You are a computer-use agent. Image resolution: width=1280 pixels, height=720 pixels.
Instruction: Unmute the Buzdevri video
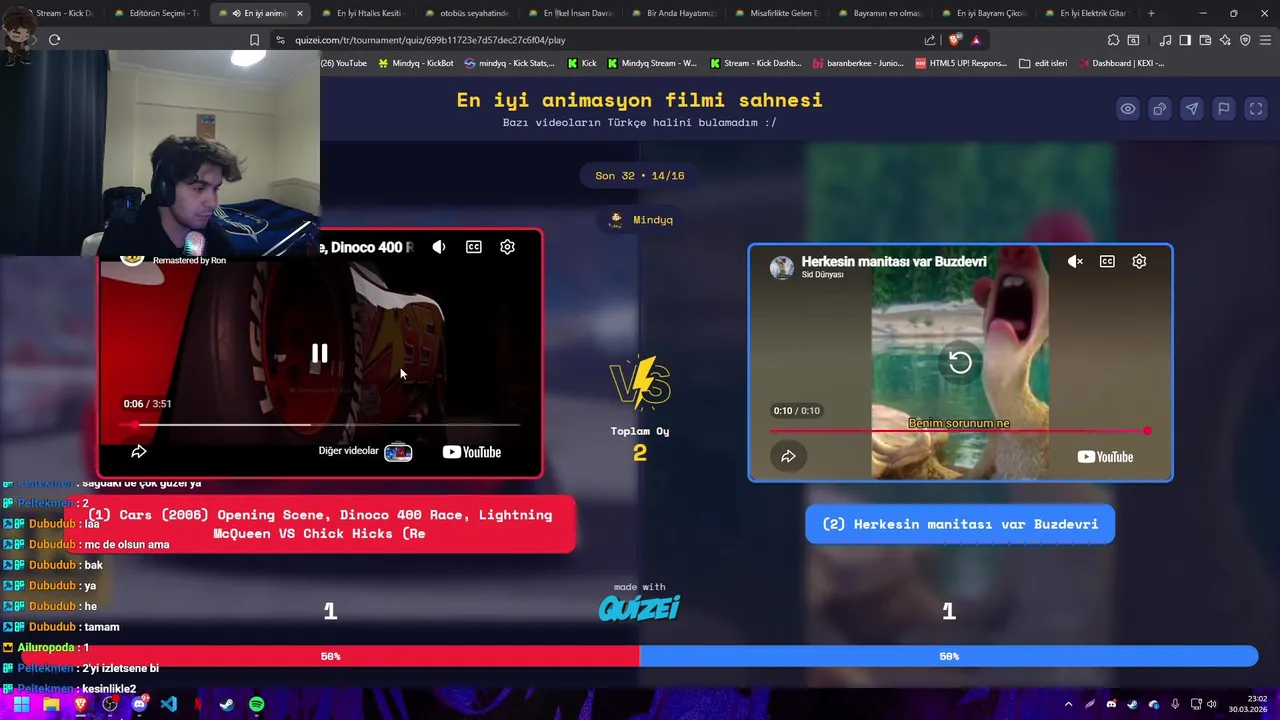point(1075,261)
